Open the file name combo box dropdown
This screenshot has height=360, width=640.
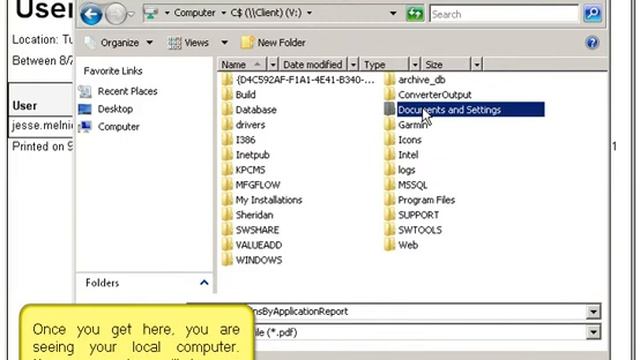[593, 312]
